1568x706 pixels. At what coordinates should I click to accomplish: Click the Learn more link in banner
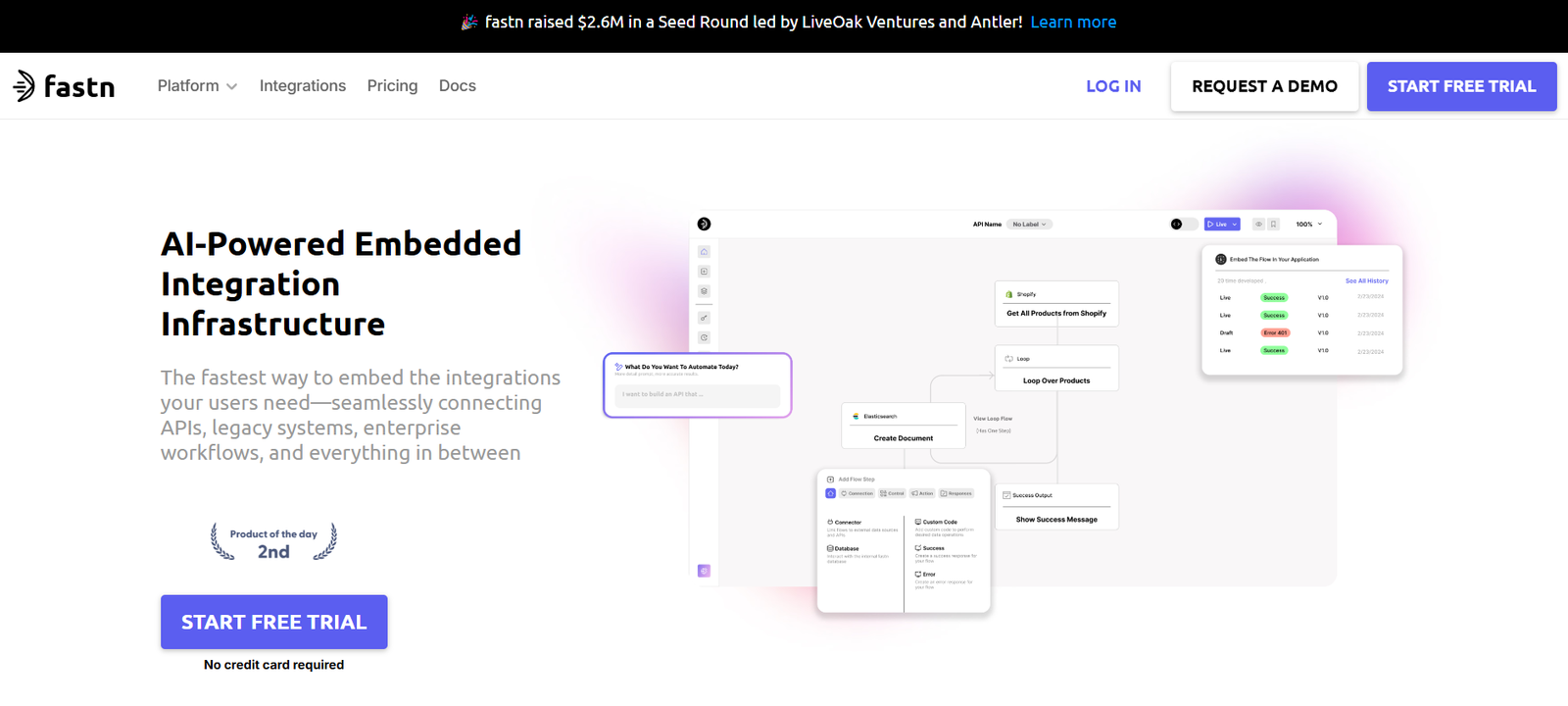click(x=1073, y=22)
